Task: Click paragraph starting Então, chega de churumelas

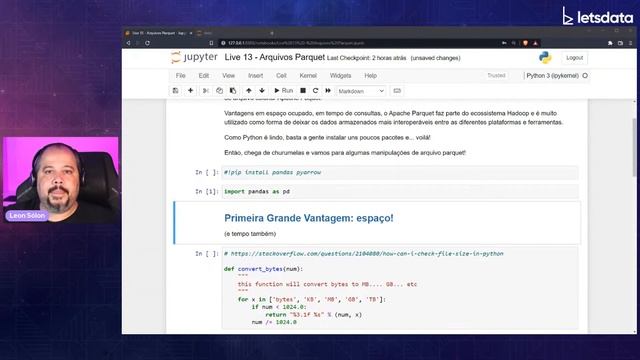Action: pyautogui.click(x=345, y=153)
